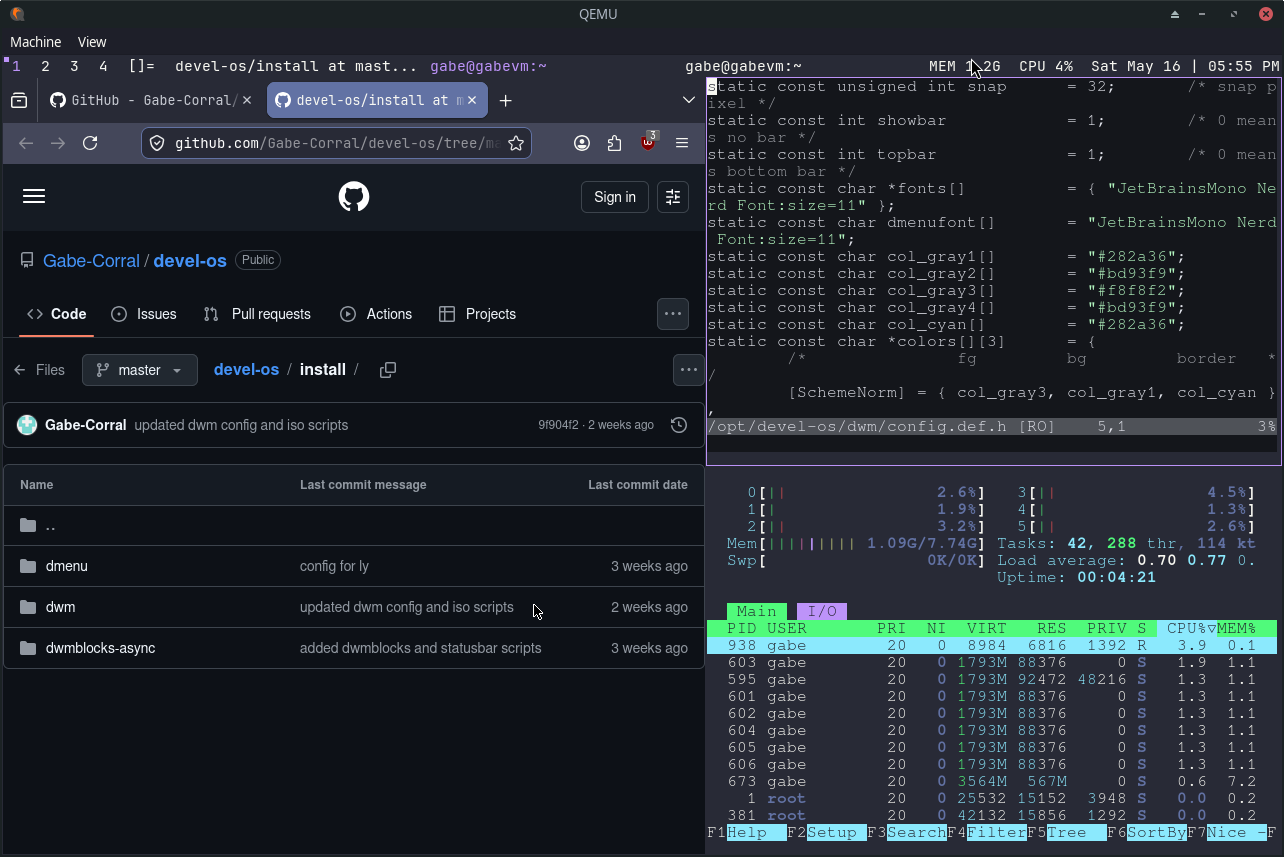Open a new browser tab with plus
The width and height of the screenshot is (1284, 857).
[506, 100]
